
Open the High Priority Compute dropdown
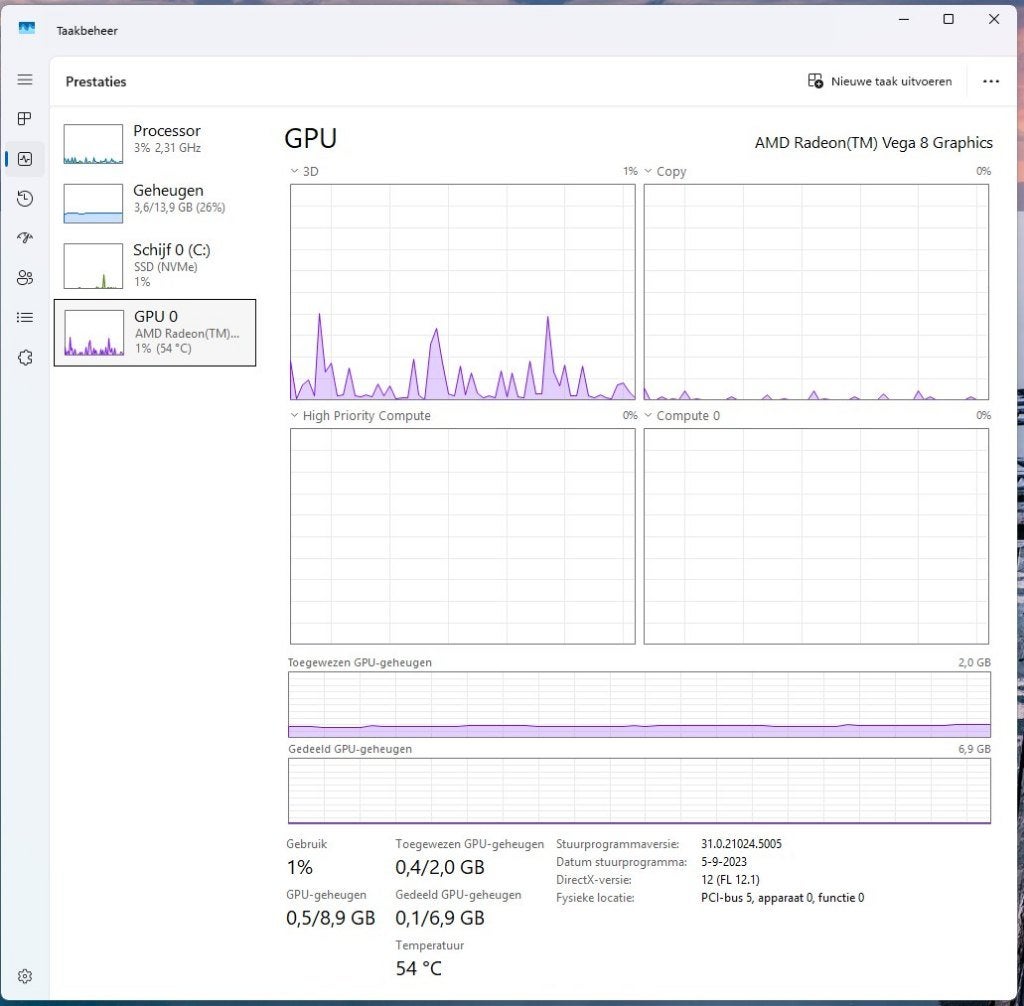click(360, 415)
